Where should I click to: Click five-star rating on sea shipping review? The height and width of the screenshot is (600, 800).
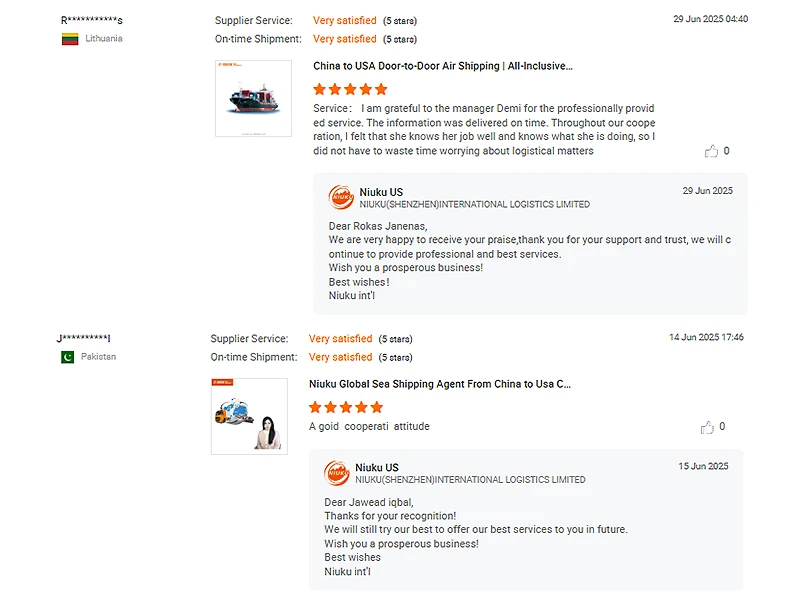346,407
